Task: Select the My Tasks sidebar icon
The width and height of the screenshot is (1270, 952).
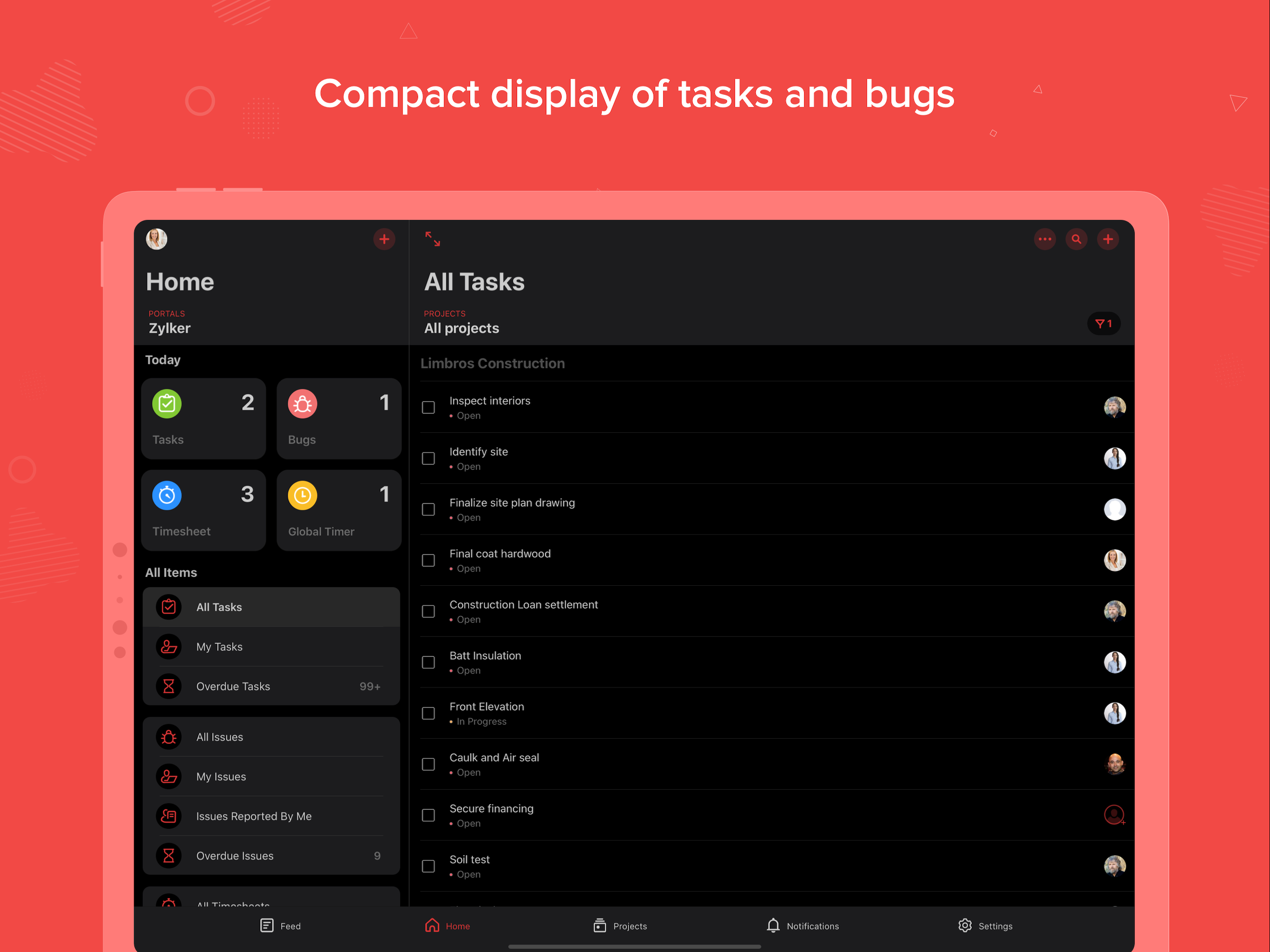Action: point(169,647)
